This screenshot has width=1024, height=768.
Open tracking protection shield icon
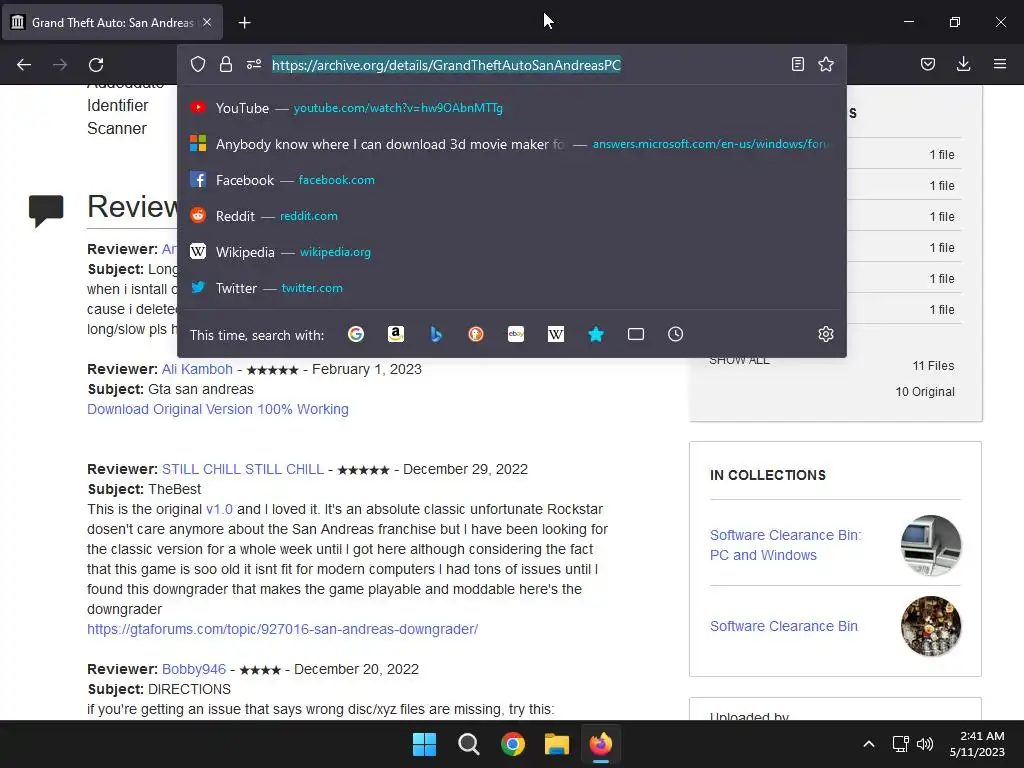click(x=198, y=64)
